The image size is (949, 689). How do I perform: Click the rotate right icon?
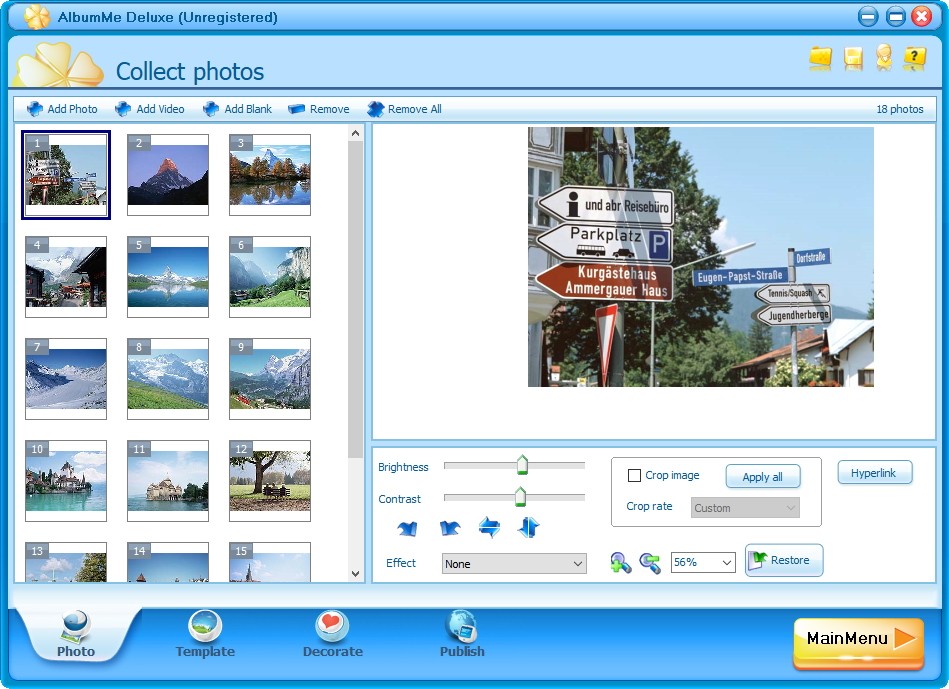point(450,528)
